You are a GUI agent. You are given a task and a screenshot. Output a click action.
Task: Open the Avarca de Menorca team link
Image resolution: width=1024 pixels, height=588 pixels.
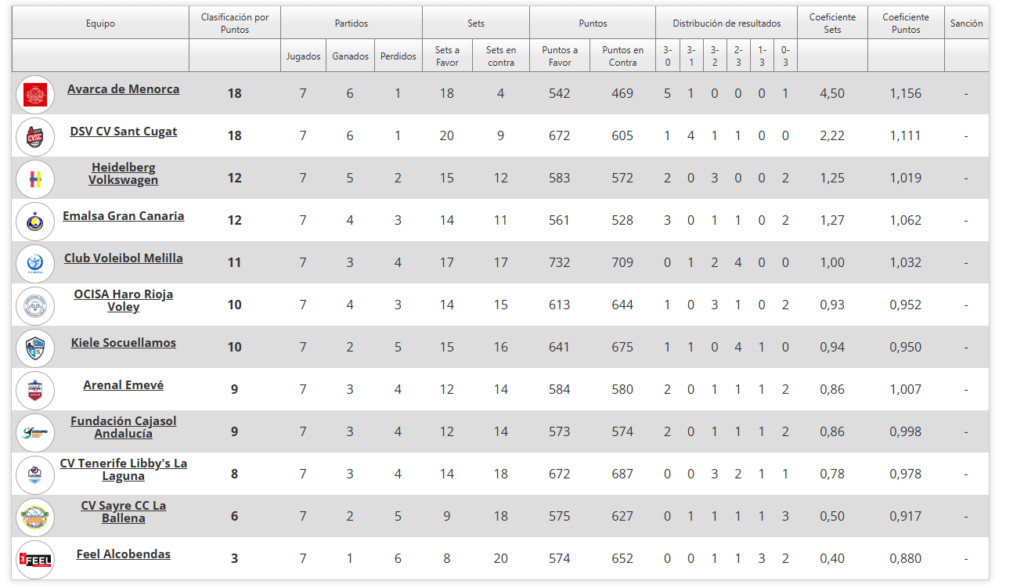pyautogui.click(x=123, y=89)
